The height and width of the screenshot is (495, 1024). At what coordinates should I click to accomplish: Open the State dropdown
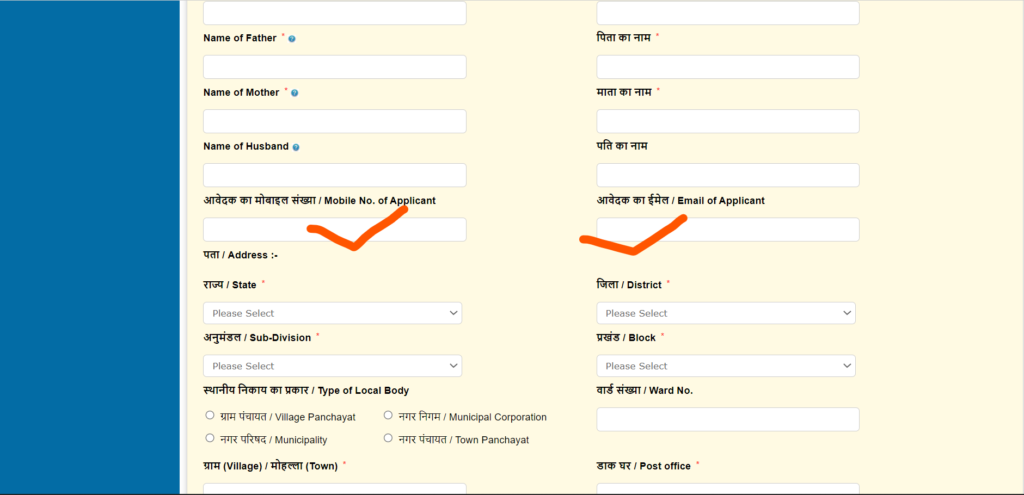(332, 313)
